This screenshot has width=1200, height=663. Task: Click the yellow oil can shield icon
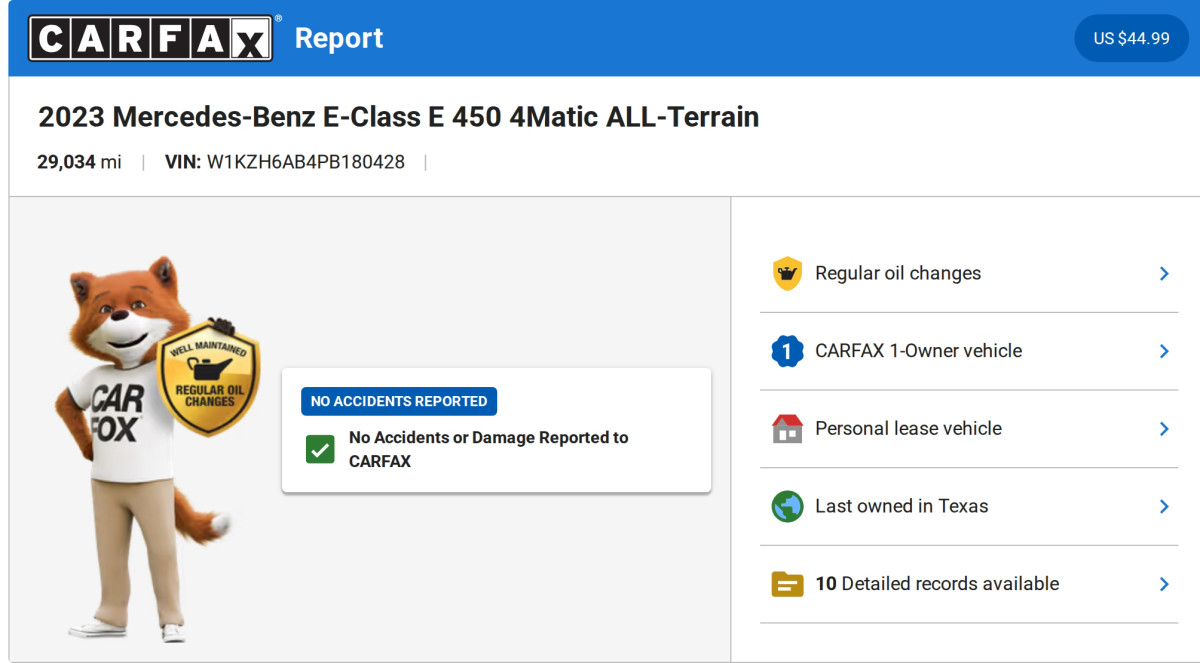[x=787, y=273]
